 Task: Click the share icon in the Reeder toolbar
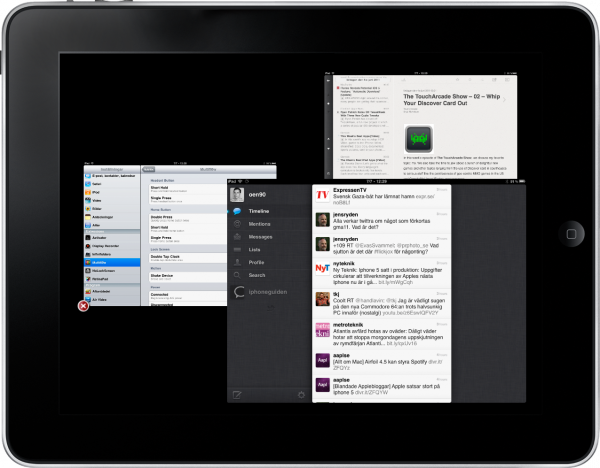coord(495,80)
